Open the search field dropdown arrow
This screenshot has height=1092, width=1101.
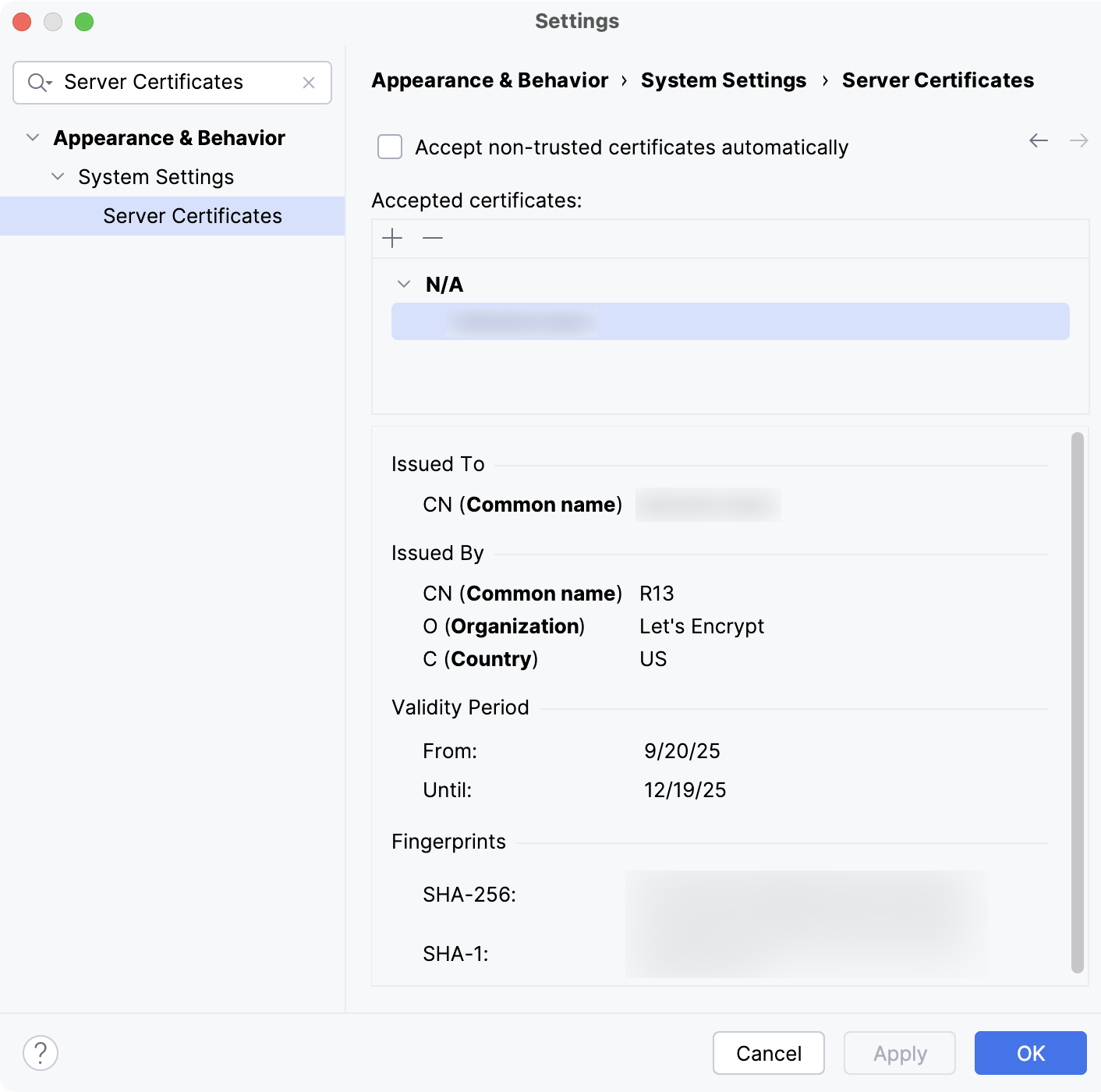[x=50, y=84]
